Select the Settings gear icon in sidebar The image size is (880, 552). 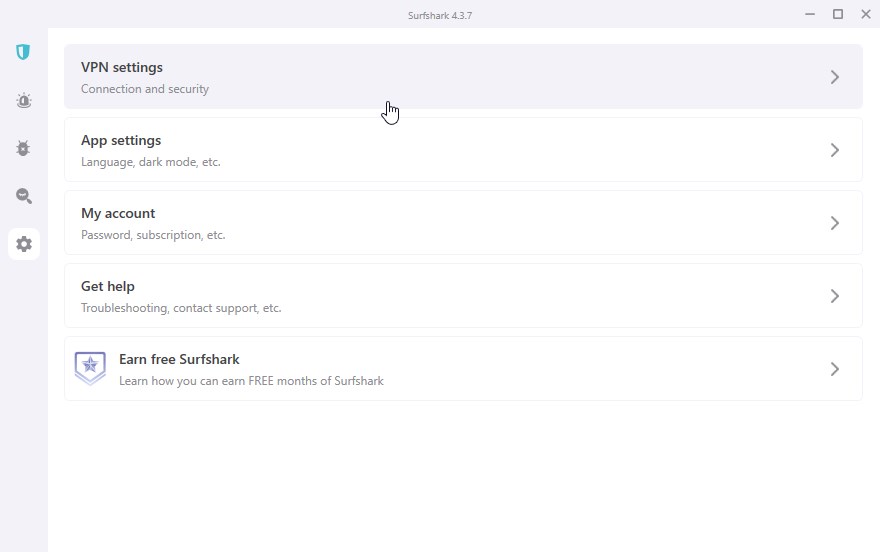tap(24, 244)
